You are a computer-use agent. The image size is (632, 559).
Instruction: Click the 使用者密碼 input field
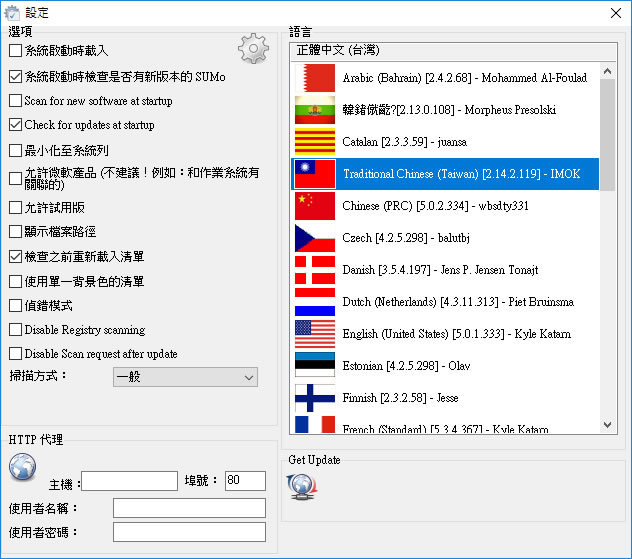click(x=189, y=532)
